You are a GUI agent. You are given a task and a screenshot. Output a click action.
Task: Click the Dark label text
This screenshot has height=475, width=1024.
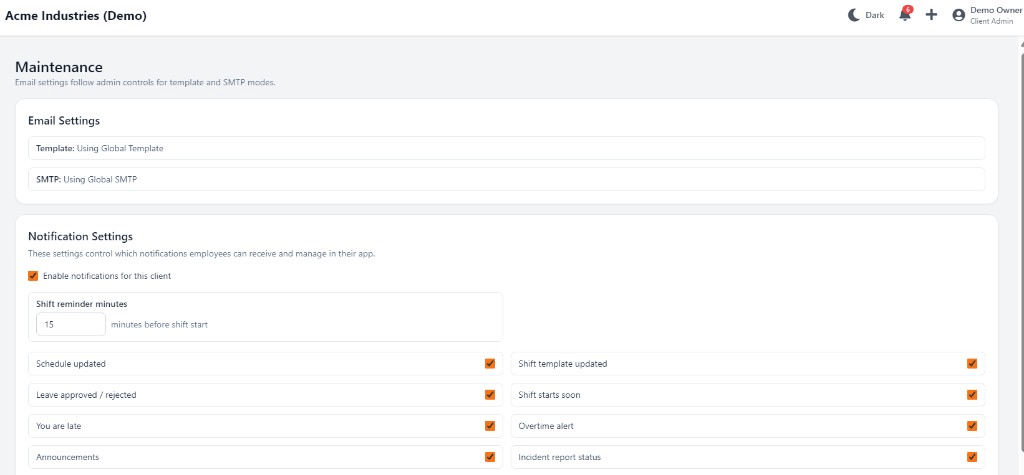click(875, 15)
